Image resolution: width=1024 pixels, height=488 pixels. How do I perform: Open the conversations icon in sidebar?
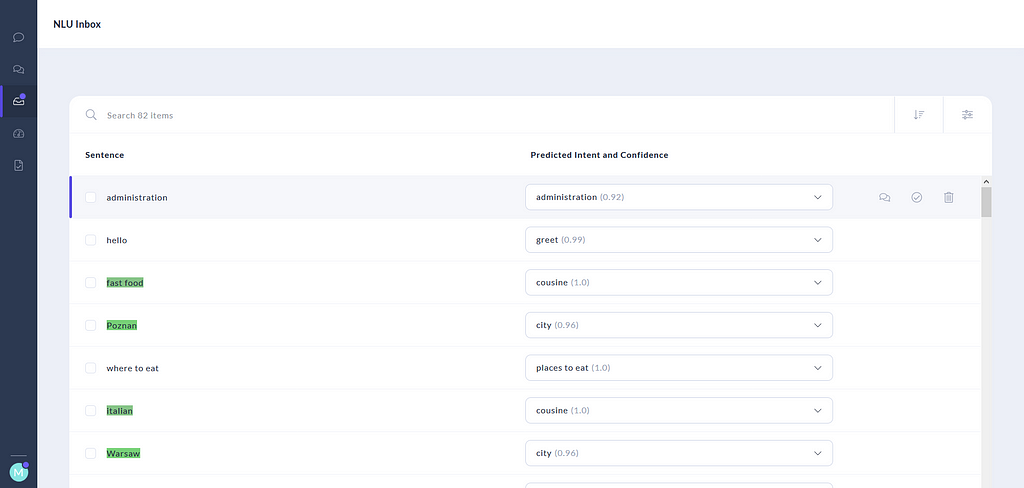tap(18, 69)
